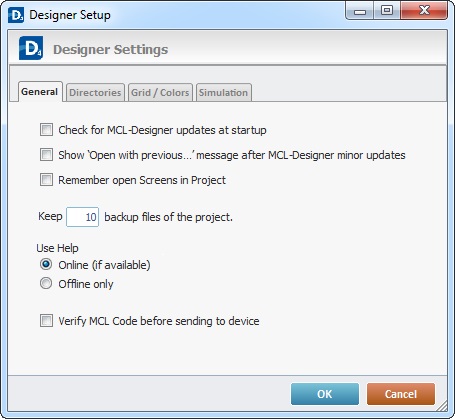This screenshot has width=455, height=419.
Task: Open the Grid / Colors tab
Action: pos(160,92)
